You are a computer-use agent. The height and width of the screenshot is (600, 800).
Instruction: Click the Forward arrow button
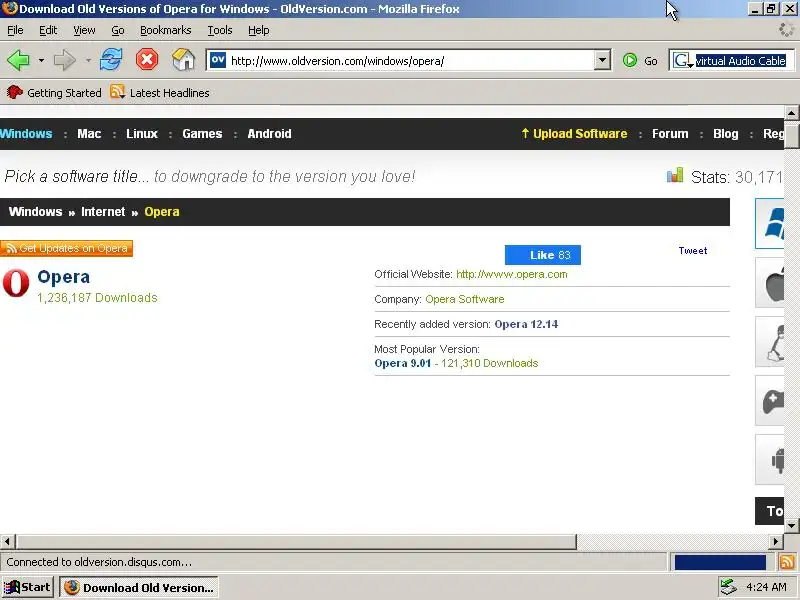tap(64, 60)
